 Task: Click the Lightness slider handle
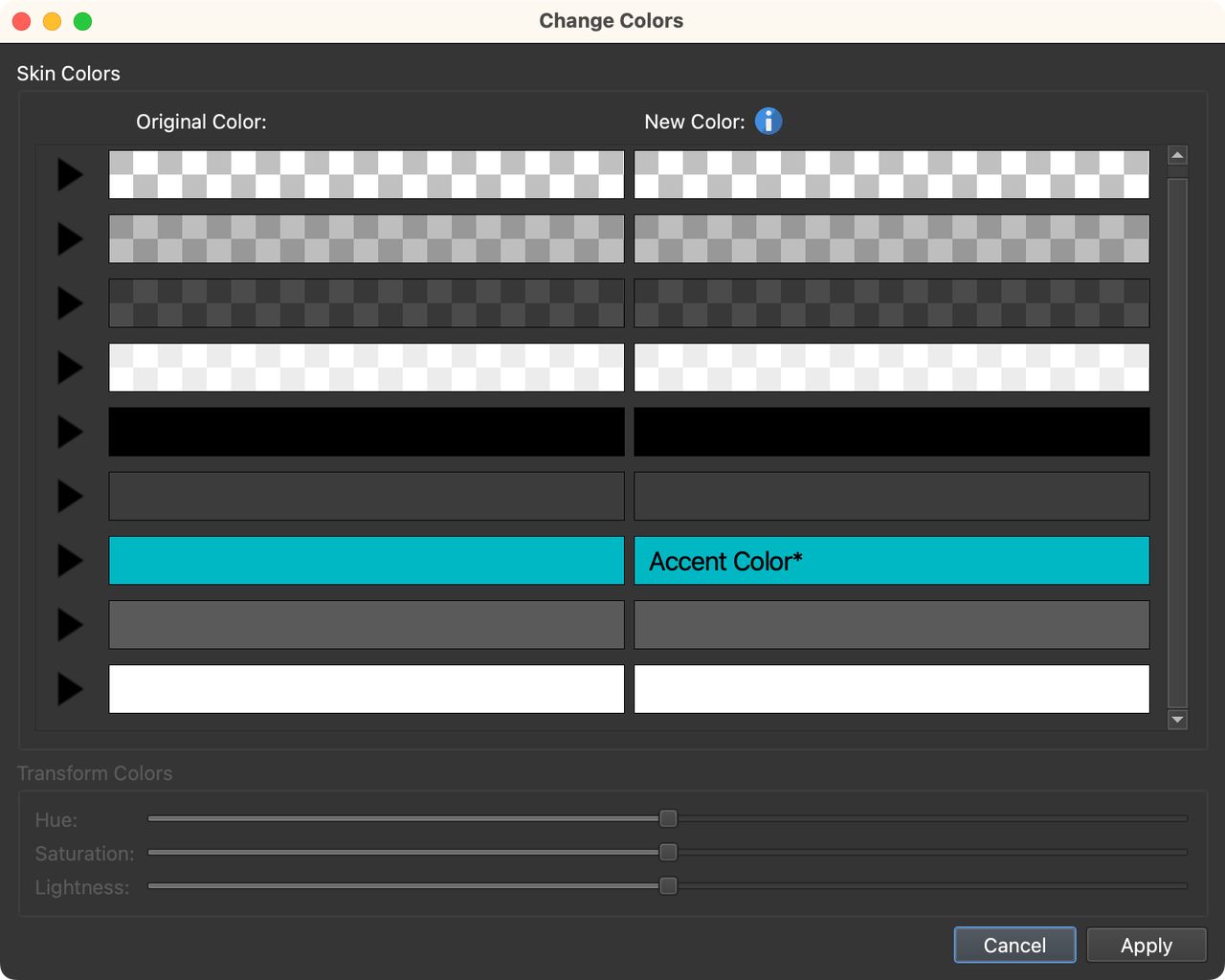pos(668,886)
